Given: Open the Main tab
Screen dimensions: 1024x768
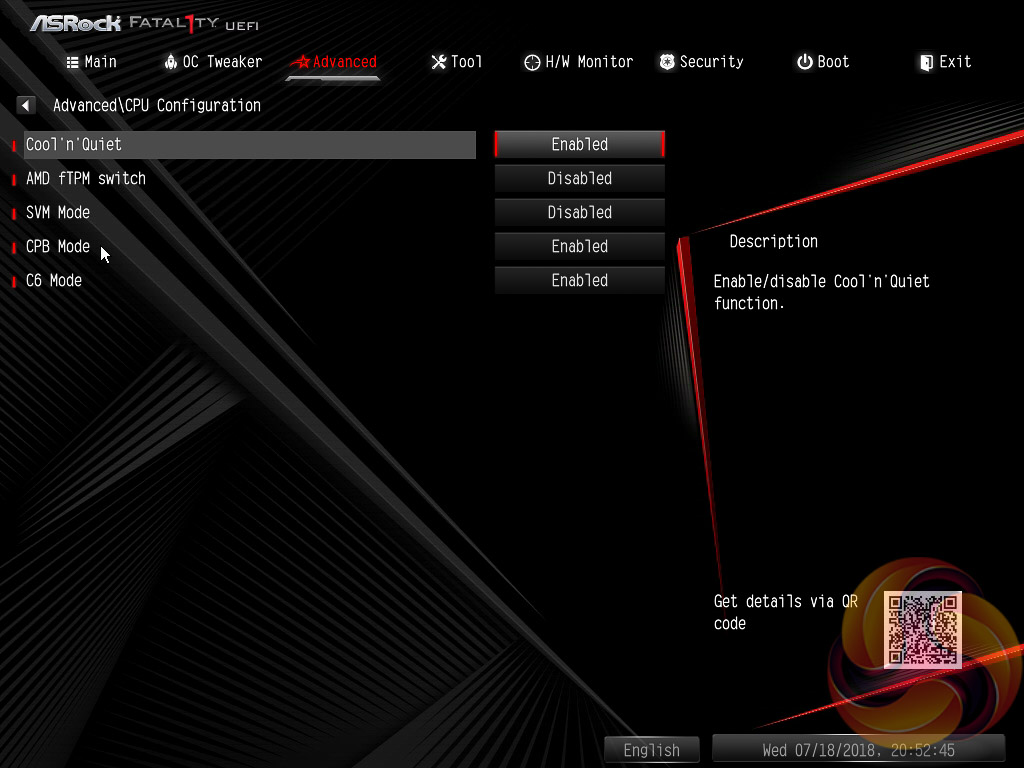Looking at the screenshot, I should [91, 62].
